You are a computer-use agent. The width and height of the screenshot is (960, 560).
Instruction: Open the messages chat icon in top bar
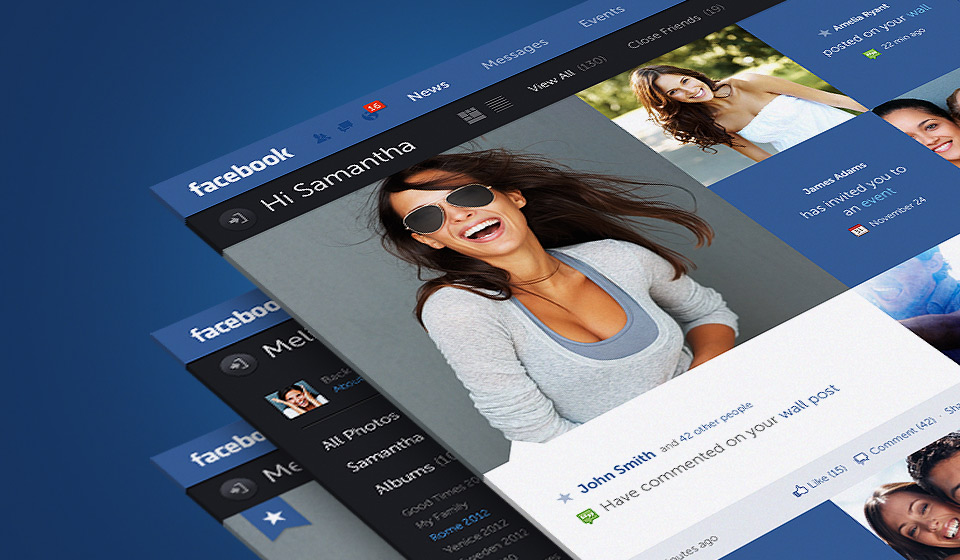coord(345,127)
